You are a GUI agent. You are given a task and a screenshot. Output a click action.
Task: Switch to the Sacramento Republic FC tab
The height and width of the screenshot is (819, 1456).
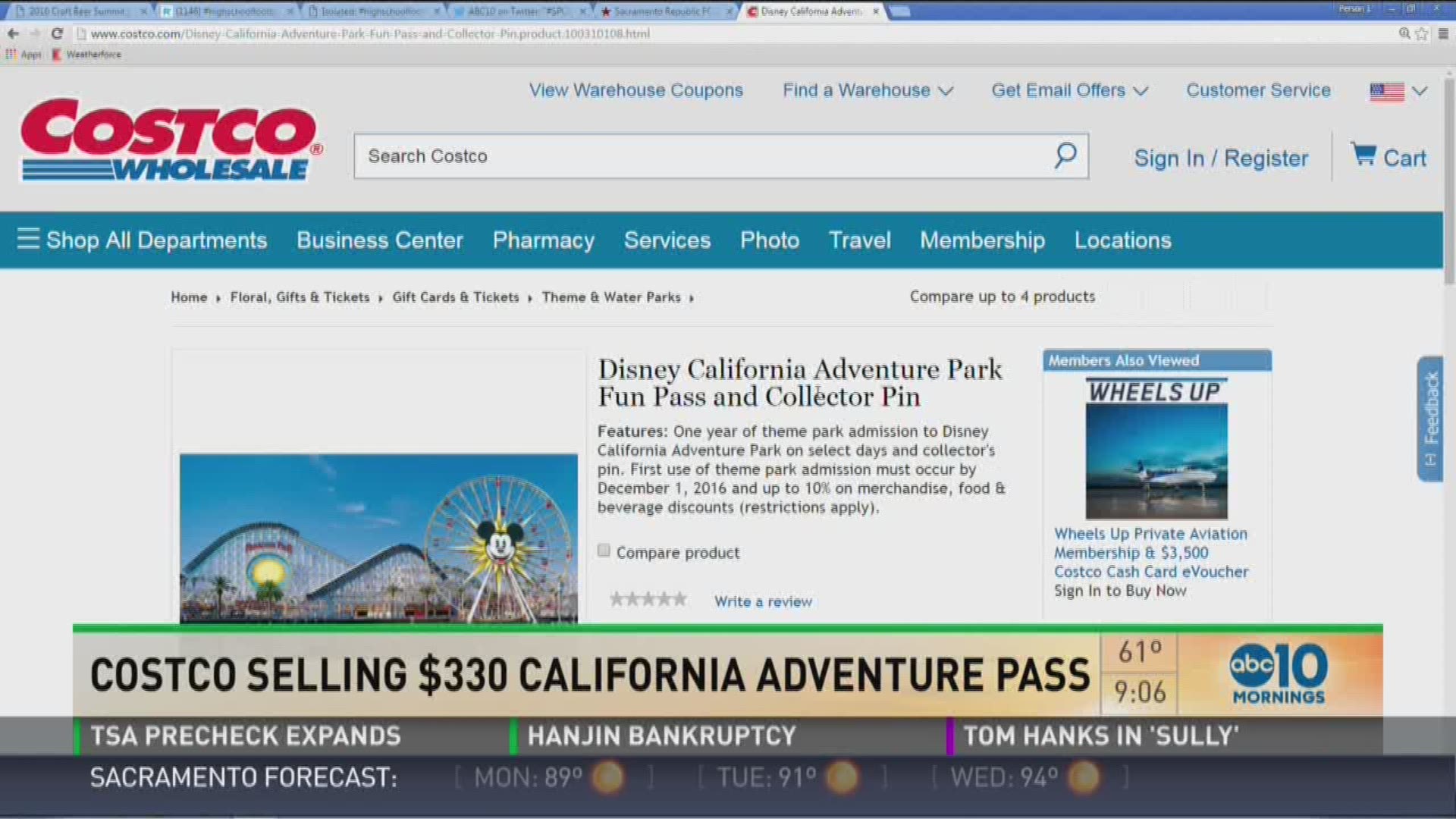click(x=666, y=11)
